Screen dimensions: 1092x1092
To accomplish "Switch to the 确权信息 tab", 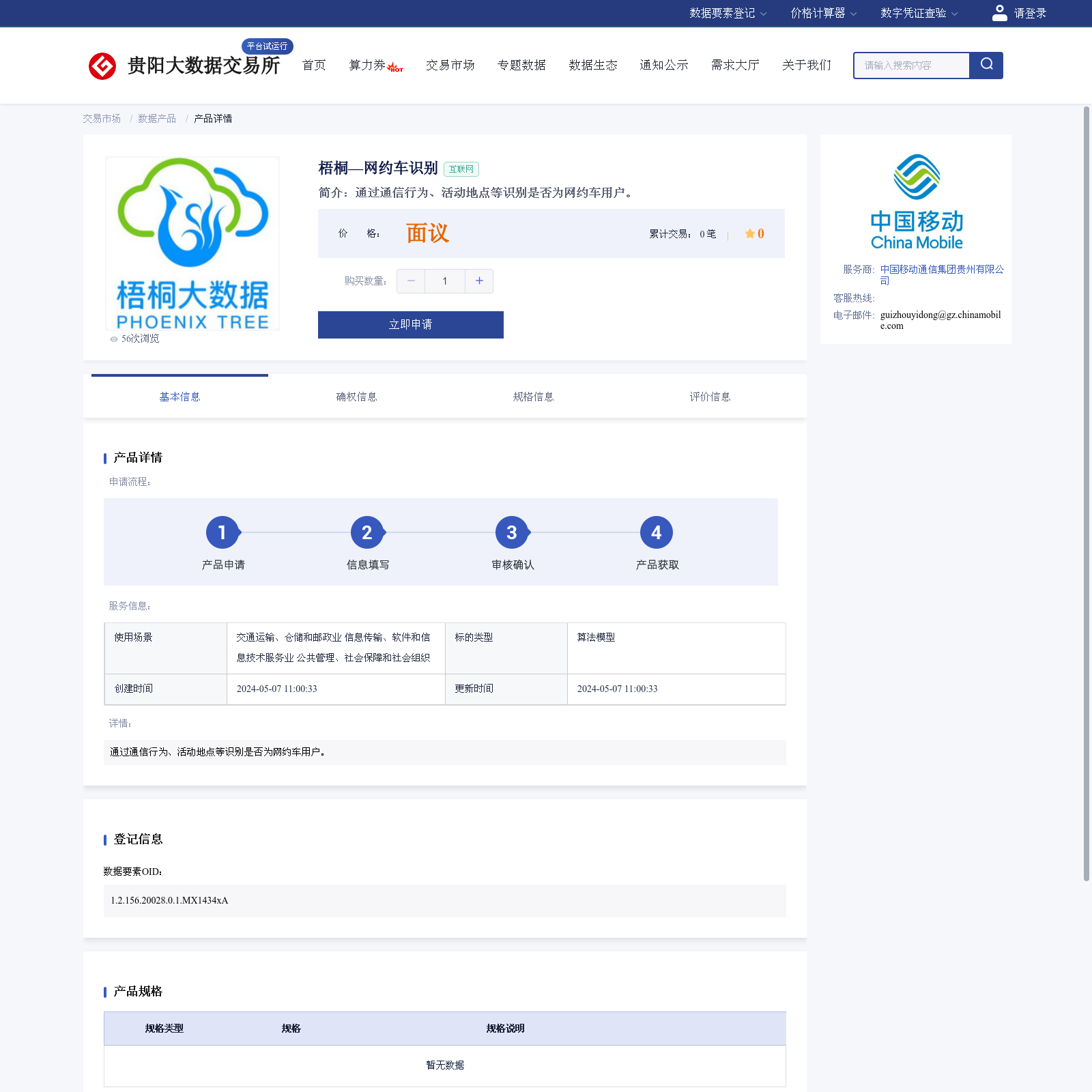I will tap(356, 397).
